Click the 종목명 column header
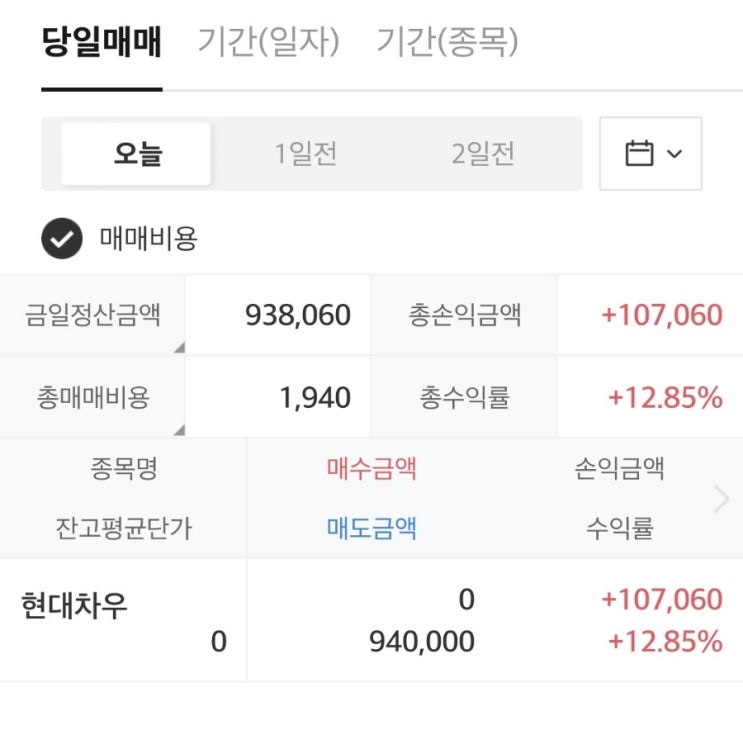Image resolution: width=743 pixels, height=744 pixels. pos(123,468)
